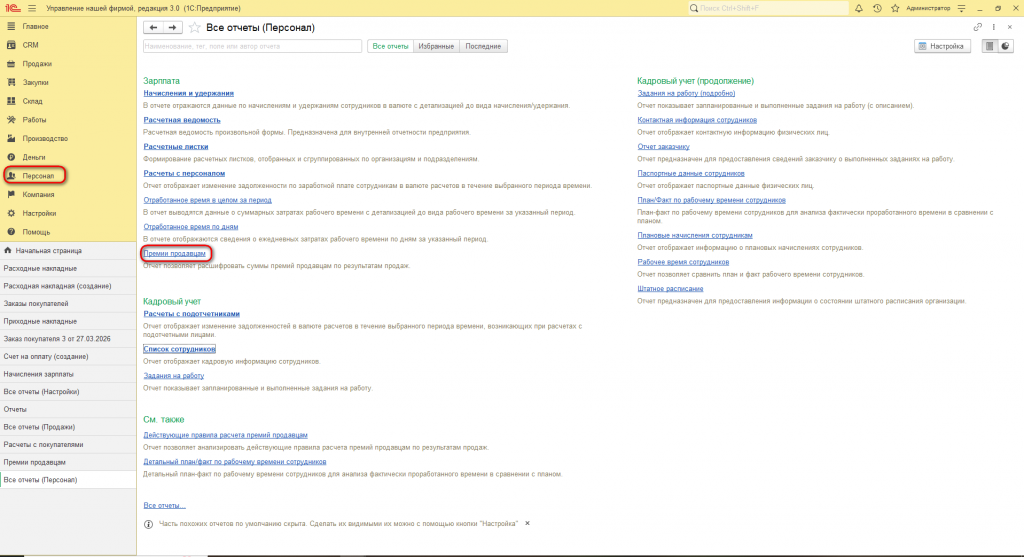
Task: Open the three-dot more actions menu
Action: [994, 27]
